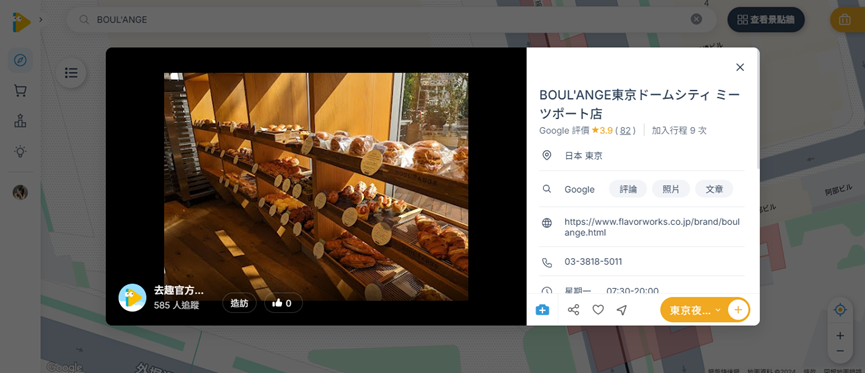Open the app logo home icon
Image resolution: width=865 pixels, height=373 pixels.
21,22
